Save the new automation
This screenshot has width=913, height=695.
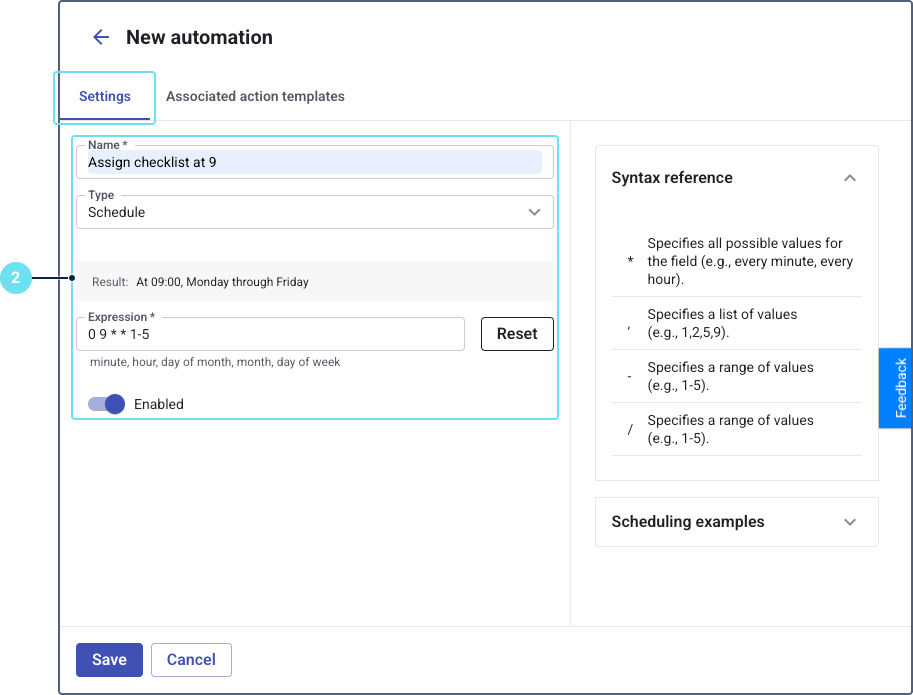109,660
